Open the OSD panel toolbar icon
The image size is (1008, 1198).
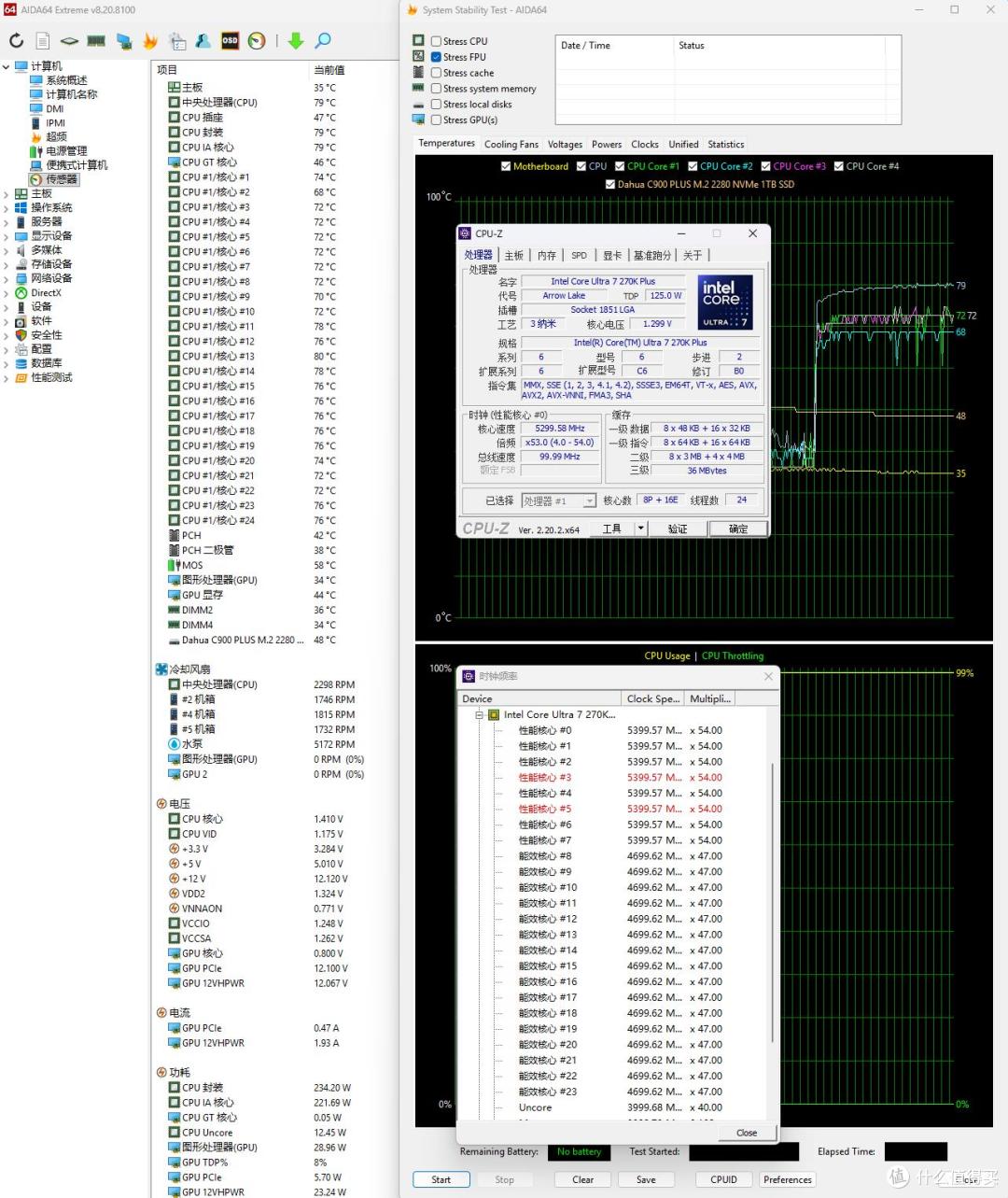pos(230,41)
